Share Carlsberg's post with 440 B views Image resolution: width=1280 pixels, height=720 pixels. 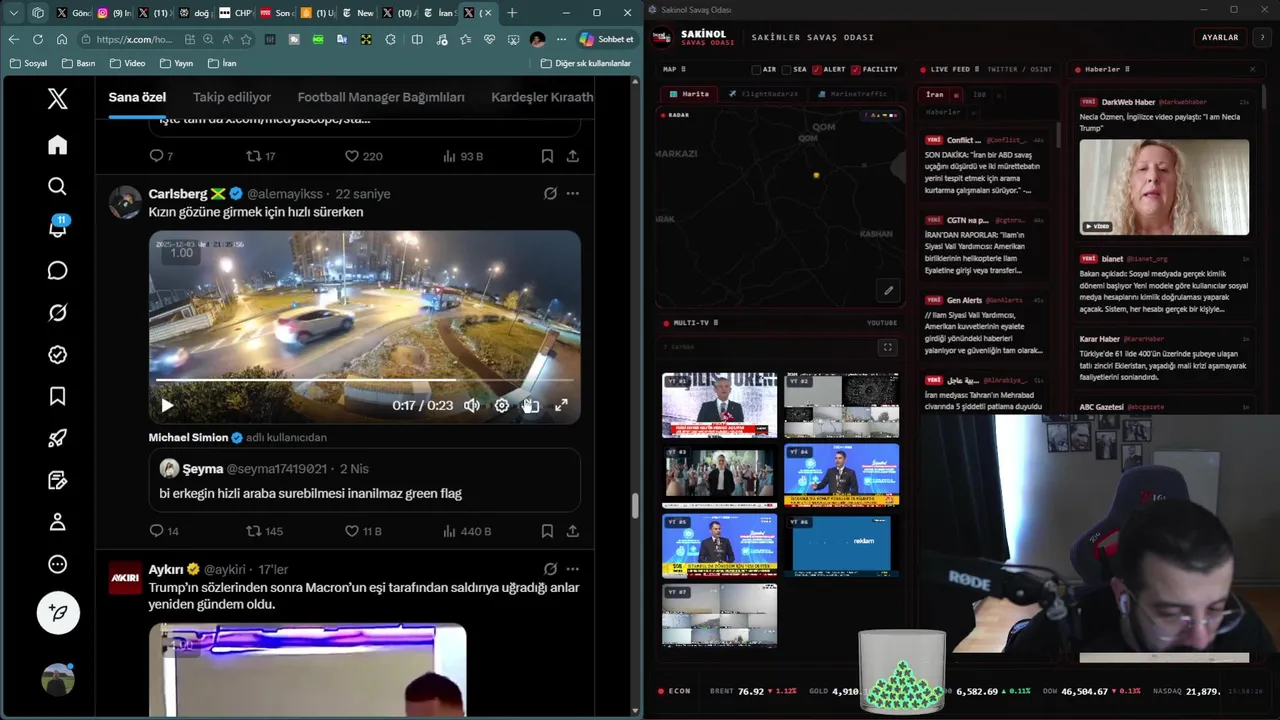point(572,531)
